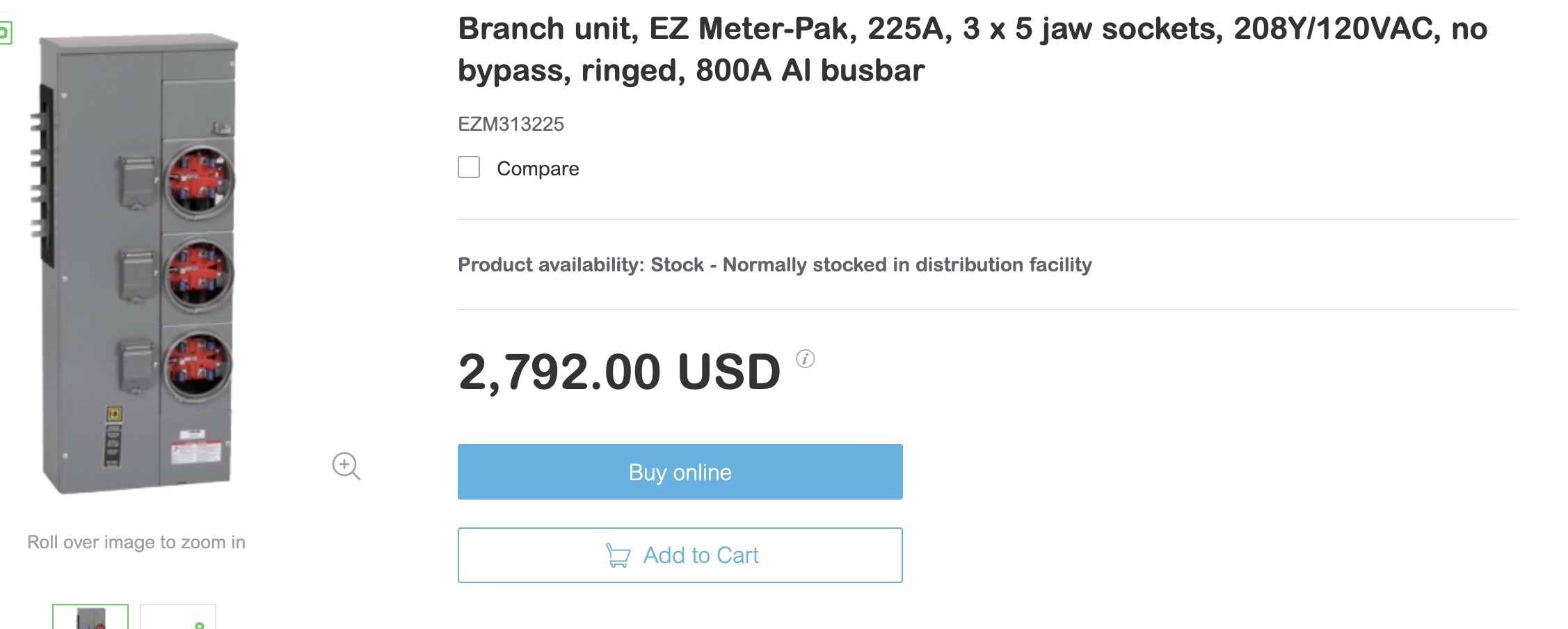Open the second product thumbnail
This screenshot has width=1568, height=629.
(x=178, y=618)
